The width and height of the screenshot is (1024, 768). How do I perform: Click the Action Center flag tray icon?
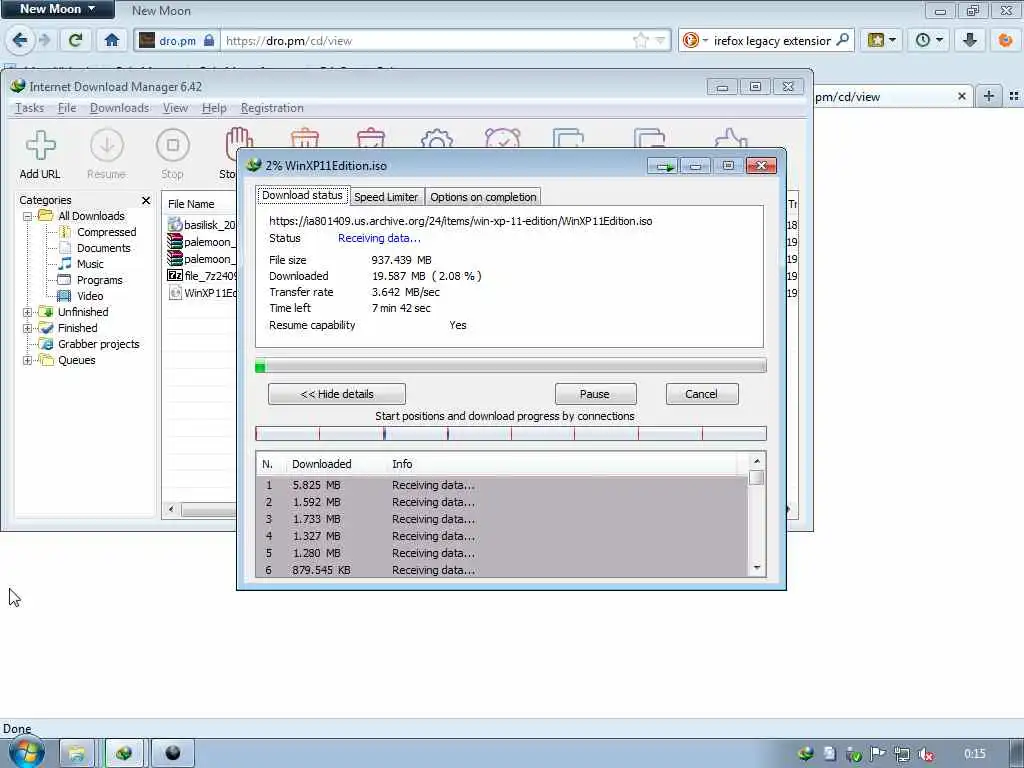pos(877,754)
